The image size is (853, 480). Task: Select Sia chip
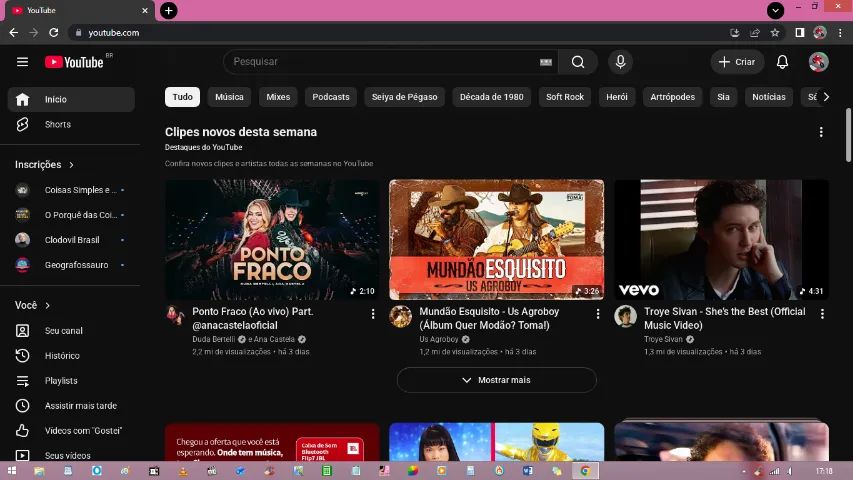pyautogui.click(x=723, y=97)
